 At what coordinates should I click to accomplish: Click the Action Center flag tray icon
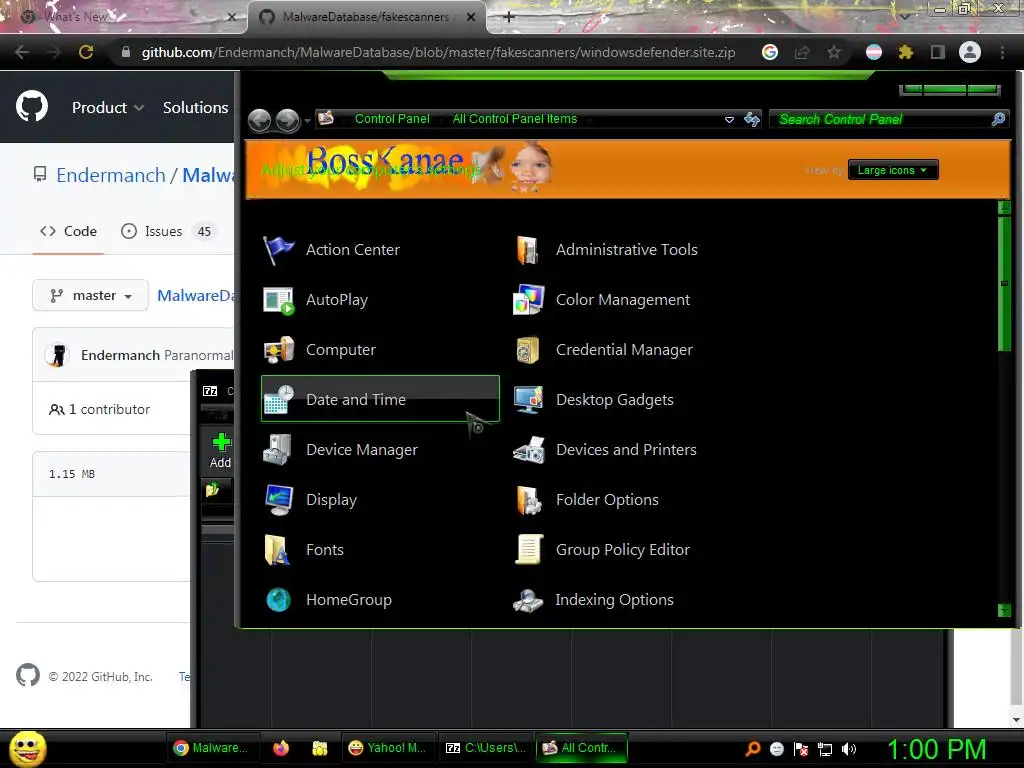[x=801, y=749]
